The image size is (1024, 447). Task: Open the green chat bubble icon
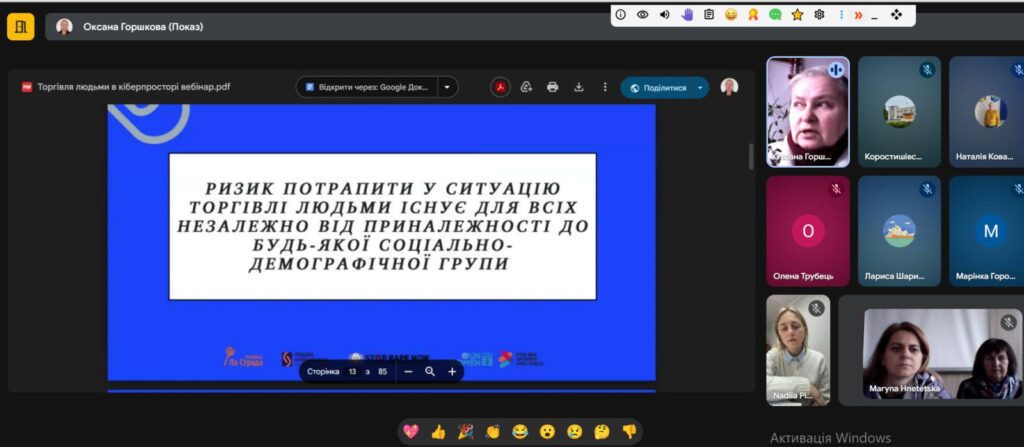775,15
